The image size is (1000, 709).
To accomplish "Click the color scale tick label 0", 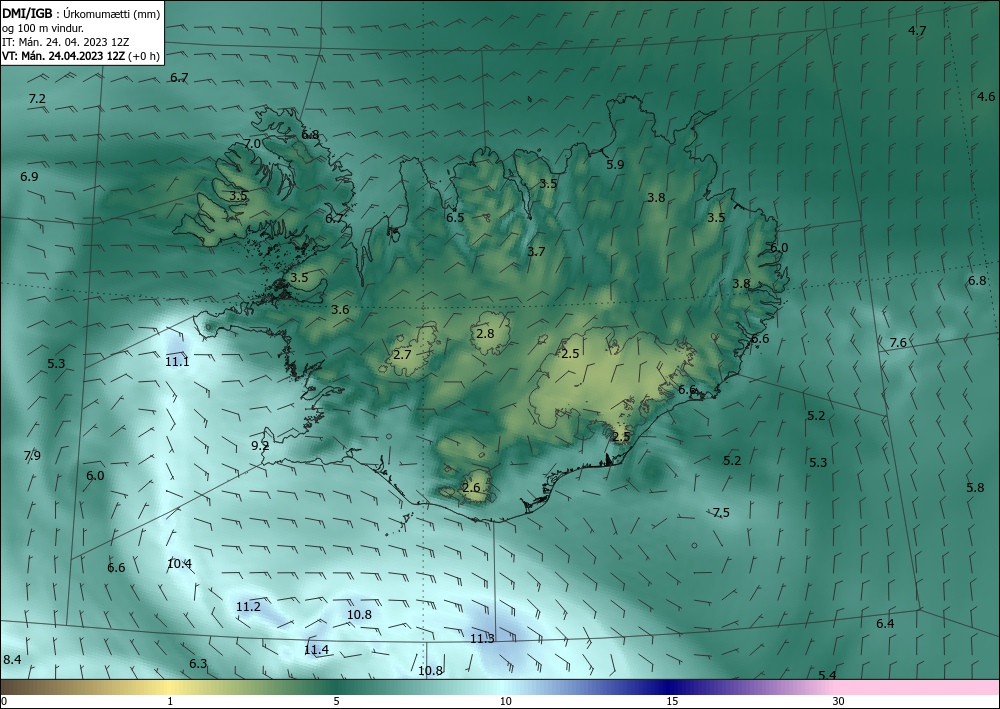I will tap(4, 702).
